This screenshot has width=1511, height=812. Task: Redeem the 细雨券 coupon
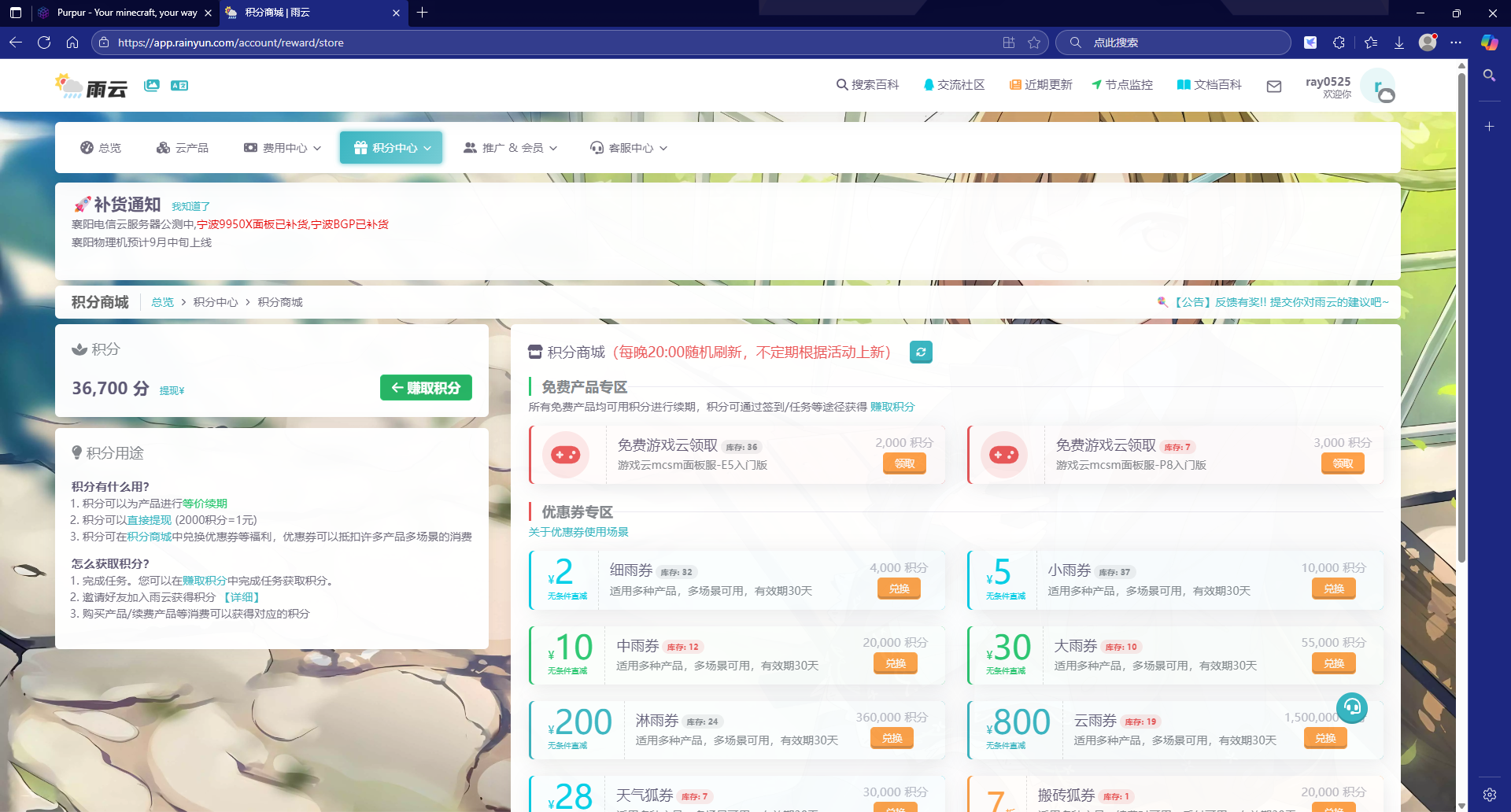coord(899,589)
